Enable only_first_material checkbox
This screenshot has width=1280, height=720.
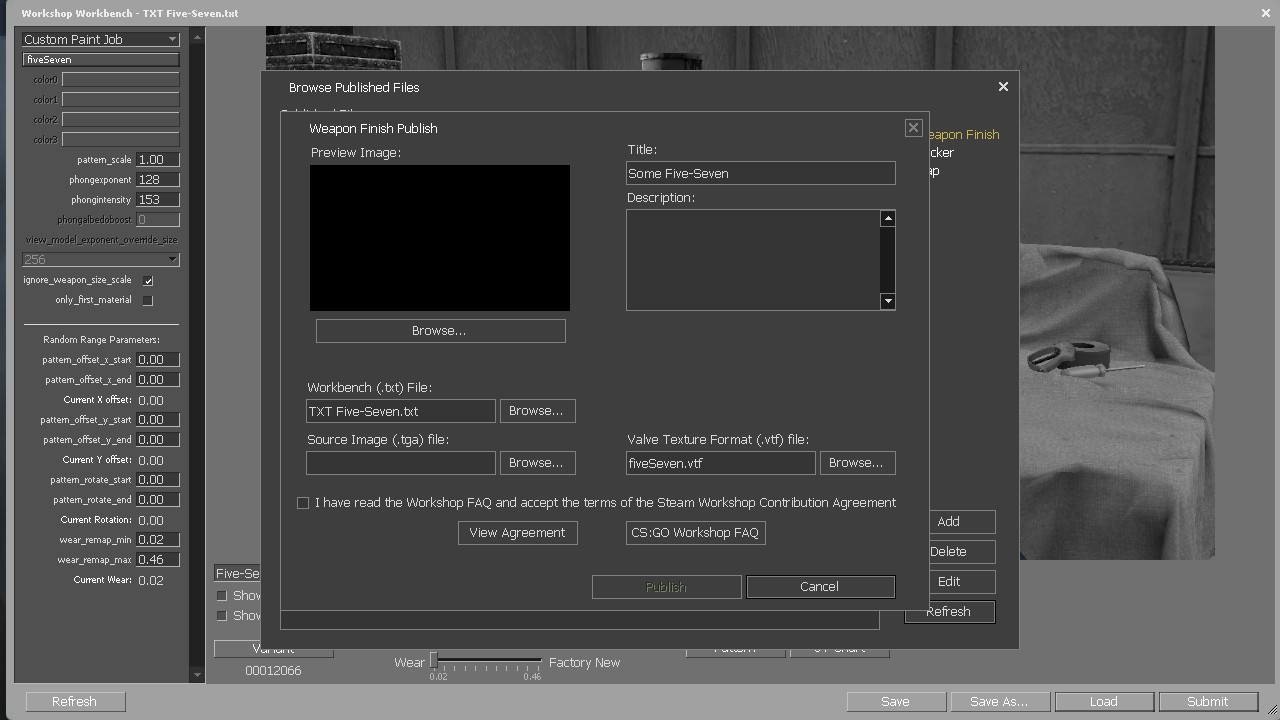pos(148,300)
